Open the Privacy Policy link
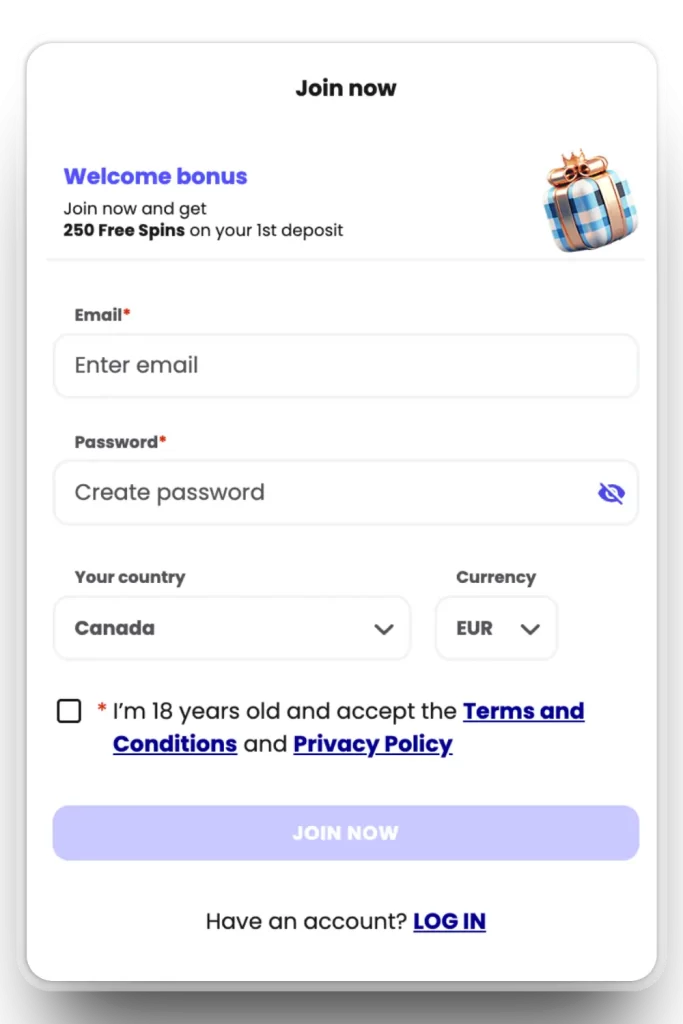Screen dimensions: 683x1024 [373, 744]
